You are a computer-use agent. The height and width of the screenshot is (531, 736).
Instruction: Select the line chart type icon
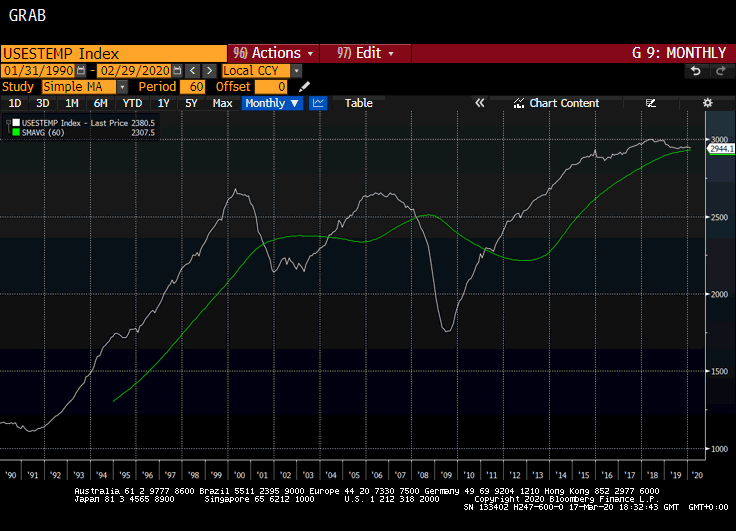pos(318,103)
